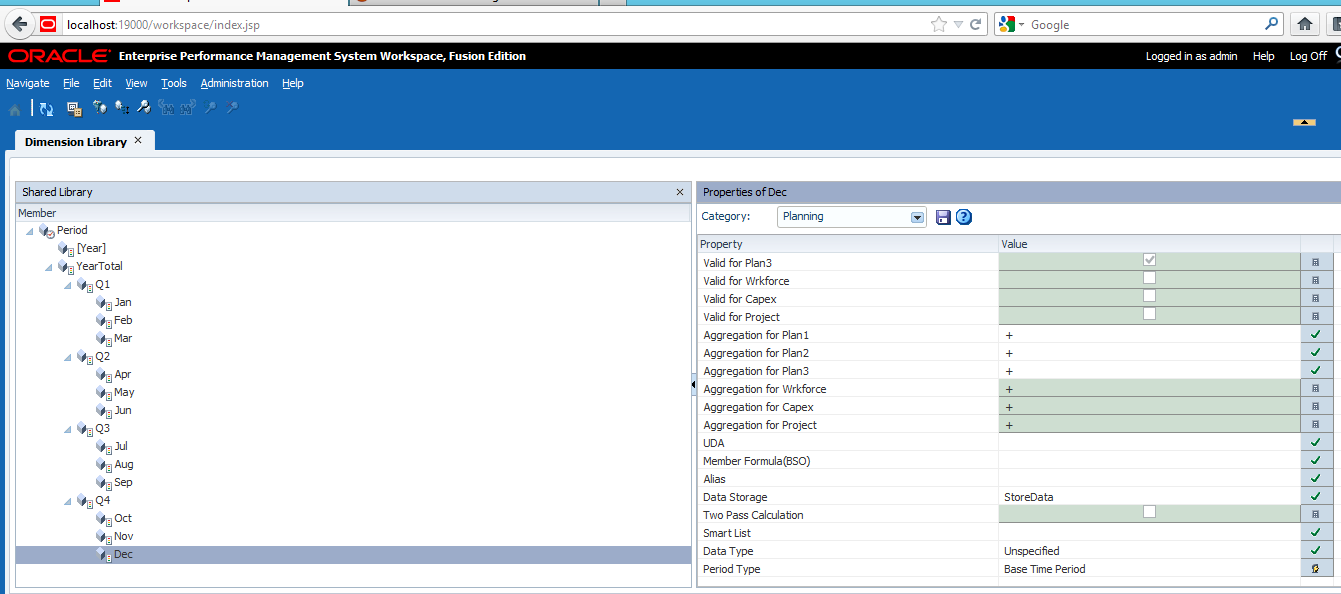Viewport: 1341px width, 594px height.
Task: Toggle the Valid for Plan3 checkbox
Action: (x=1150, y=260)
